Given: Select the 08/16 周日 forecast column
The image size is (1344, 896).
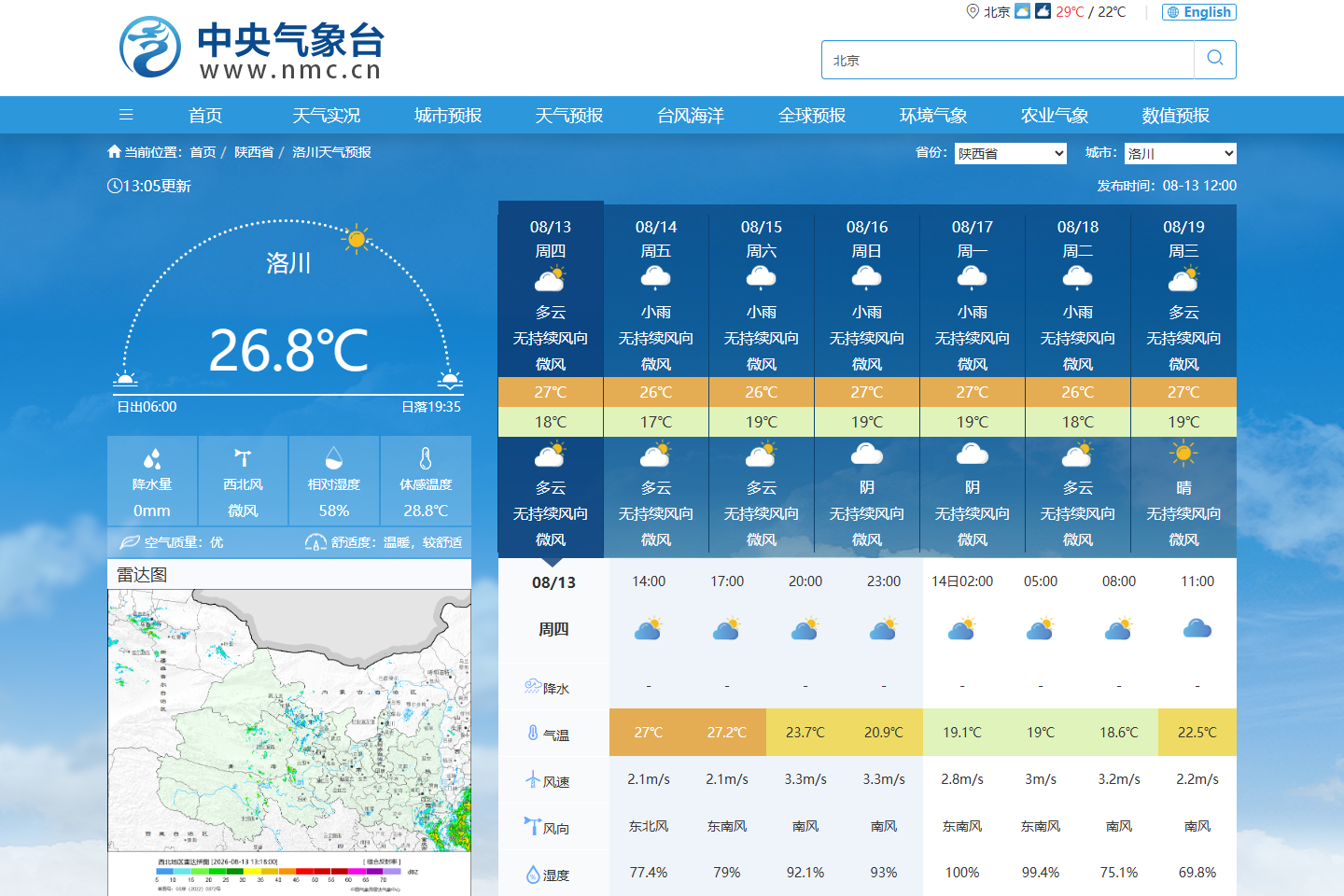Looking at the screenshot, I should [867, 382].
